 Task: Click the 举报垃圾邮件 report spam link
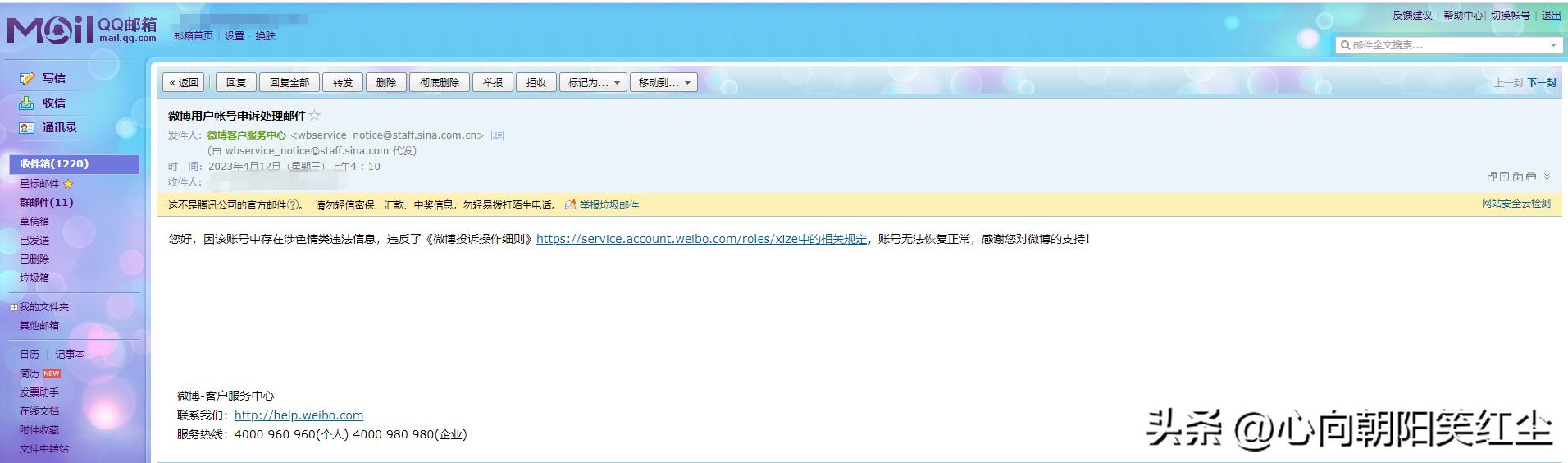point(609,205)
